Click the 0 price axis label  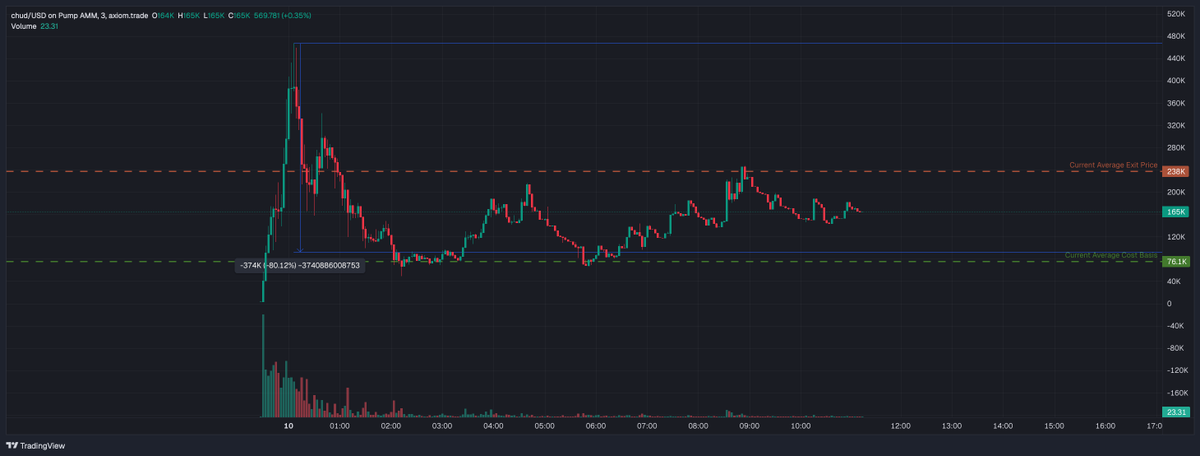click(x=1169, y=303)
